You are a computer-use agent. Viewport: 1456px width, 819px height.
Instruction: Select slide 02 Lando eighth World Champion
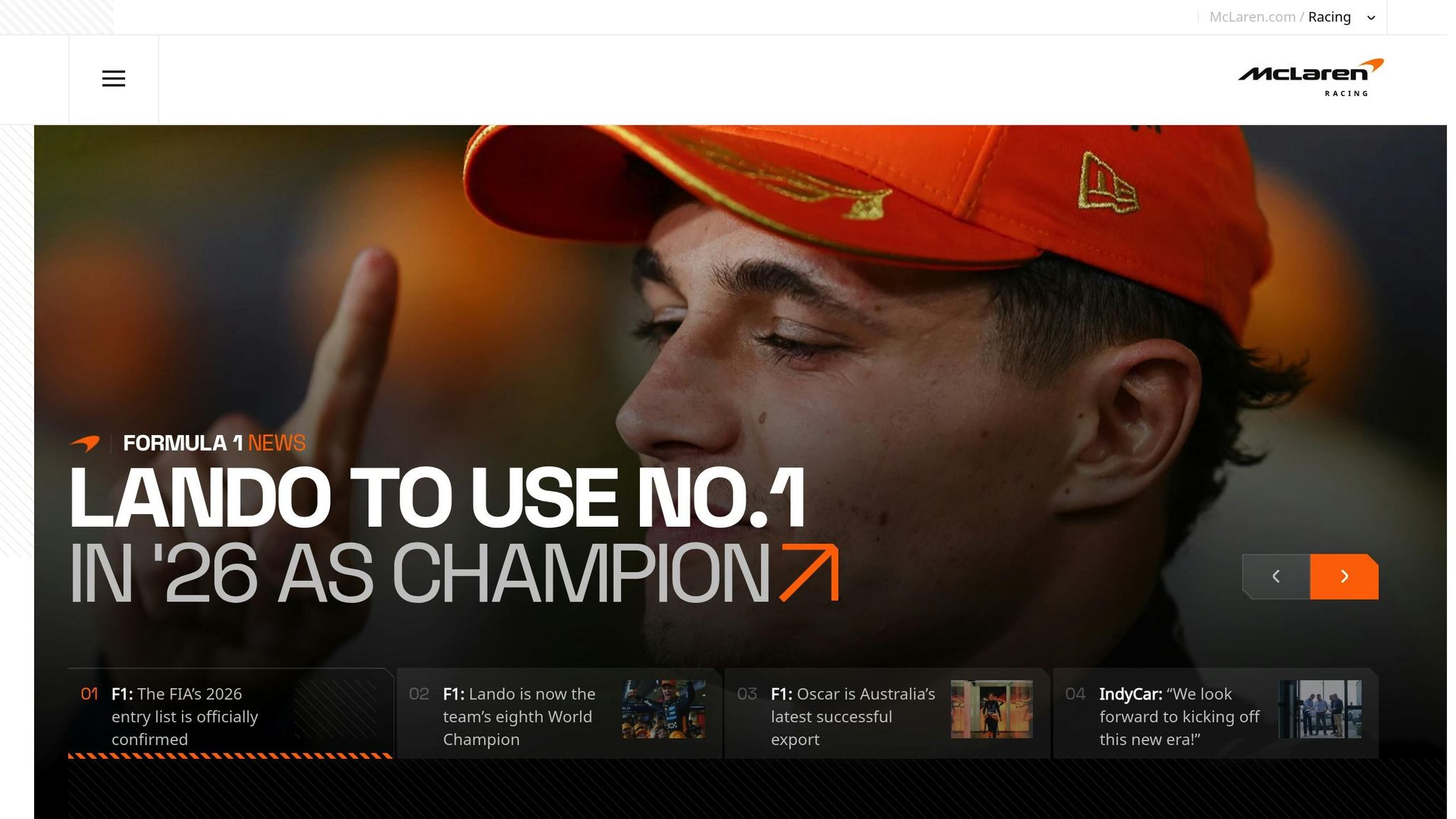pyautogui.click(x=559, y=714)
